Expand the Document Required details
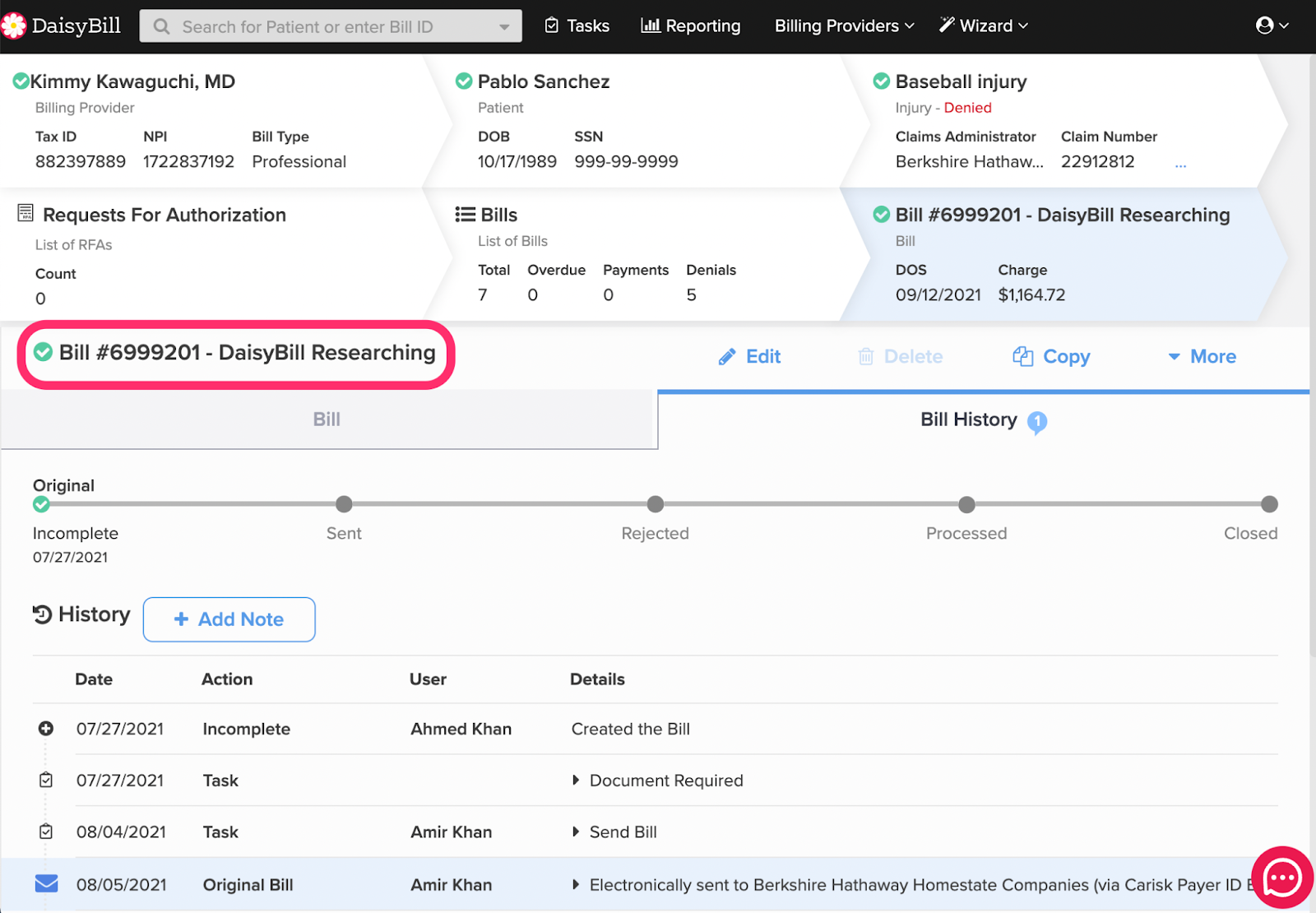Screen dimensions: 1316x913 click(576, 780)
